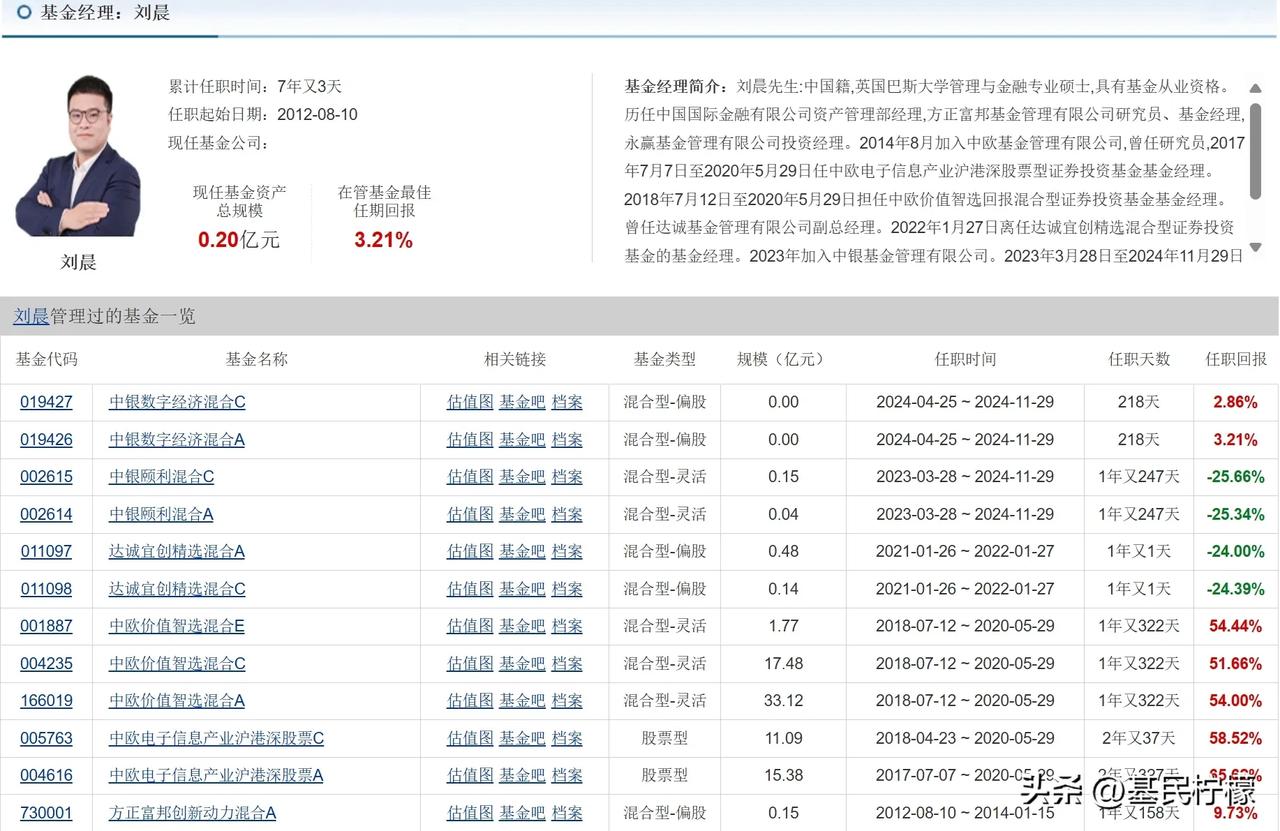Open 中银顾利混合C fund page
Image resolution: width=1280 pixels, height=831 pixels.
(x=161, y=477)
